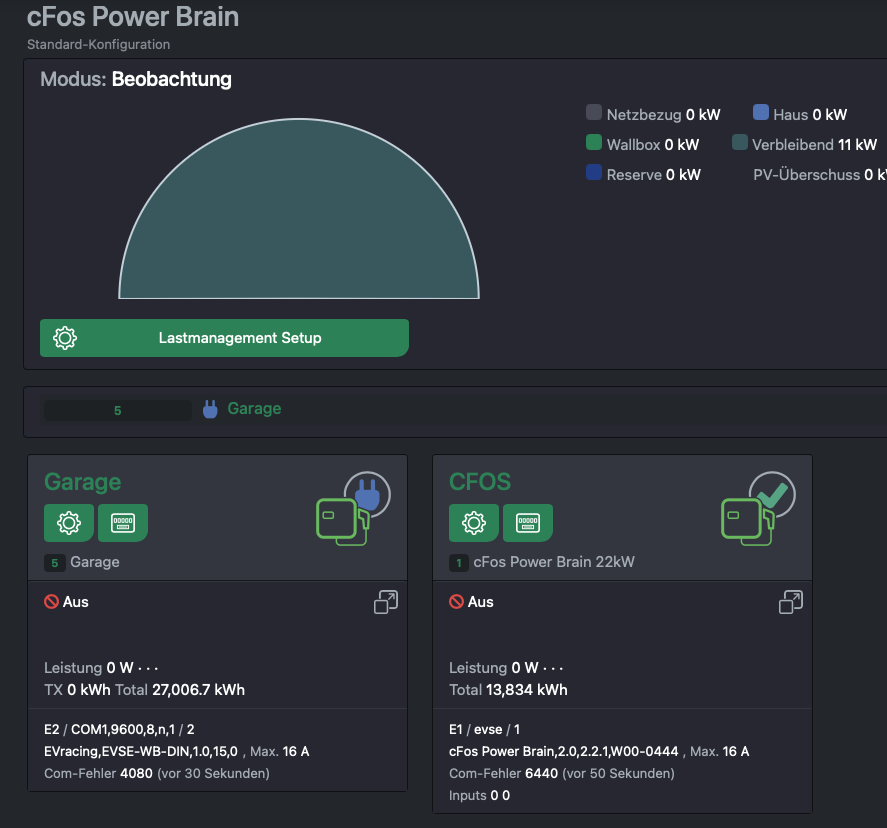Image resolution: width=887 pixels, height=828 pixels.
Task: Click PV-Überschuss legend entry
Action: (820, 174)
